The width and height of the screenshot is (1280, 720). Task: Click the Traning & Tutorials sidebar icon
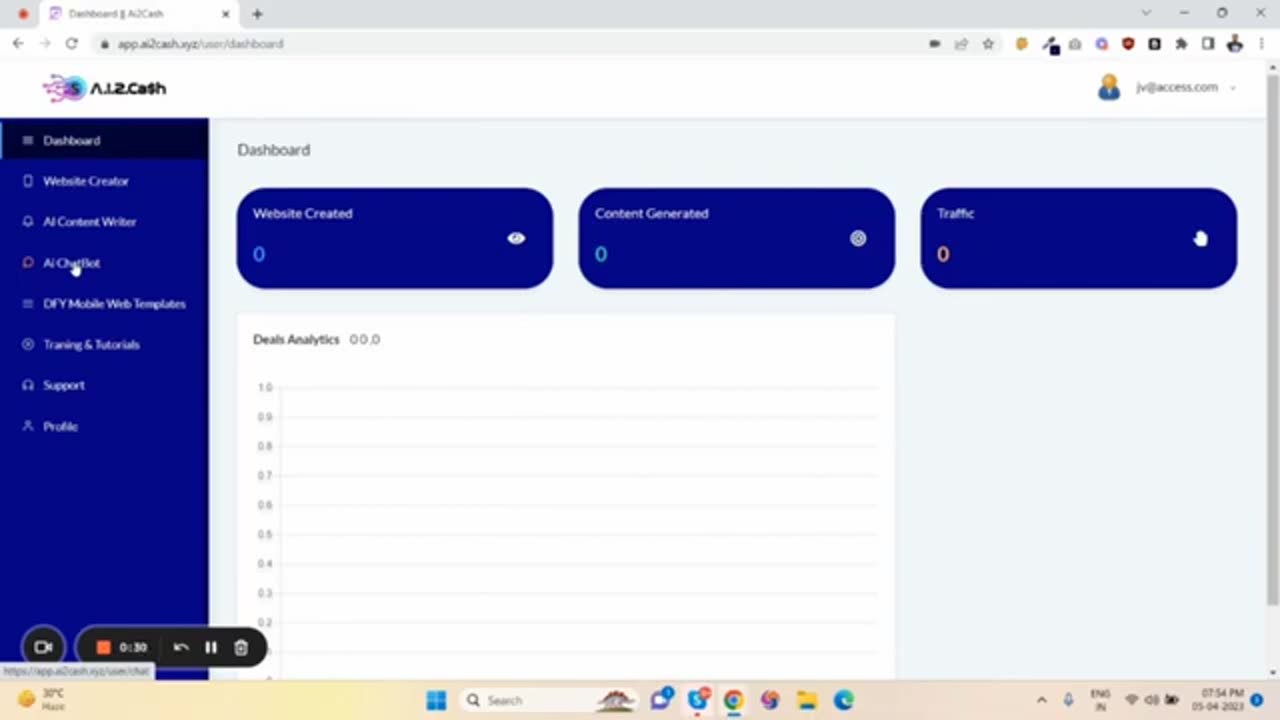[x=27, y=344]
